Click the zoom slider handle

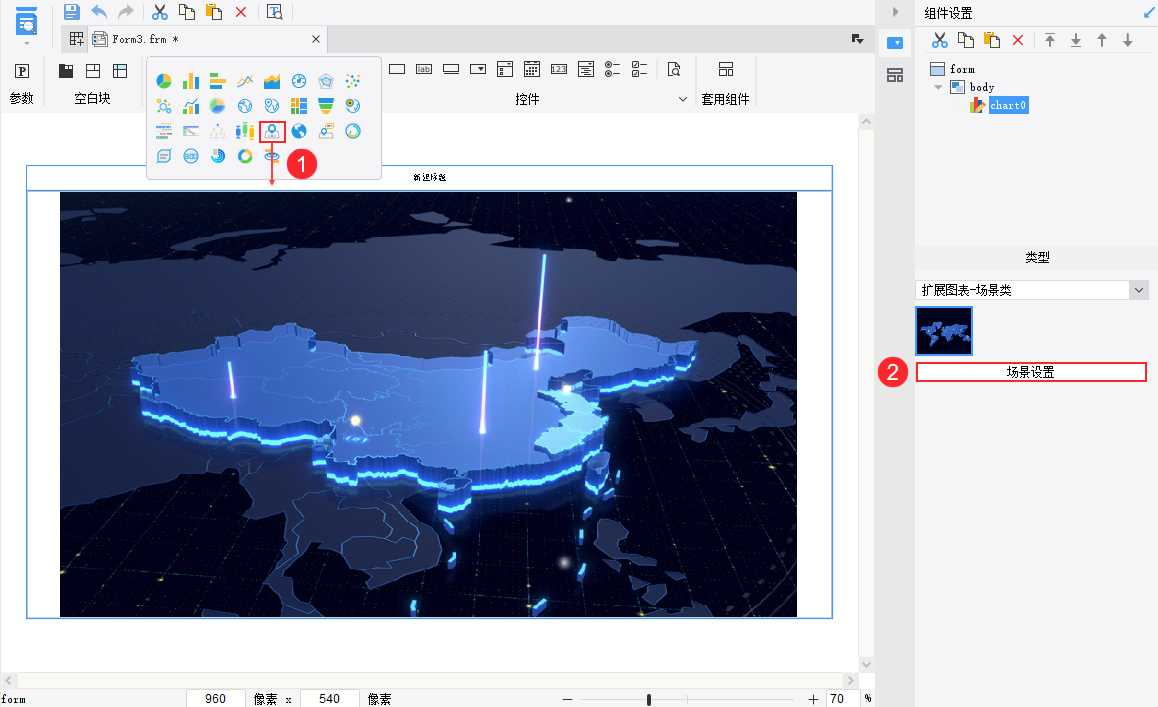point(648,699)
